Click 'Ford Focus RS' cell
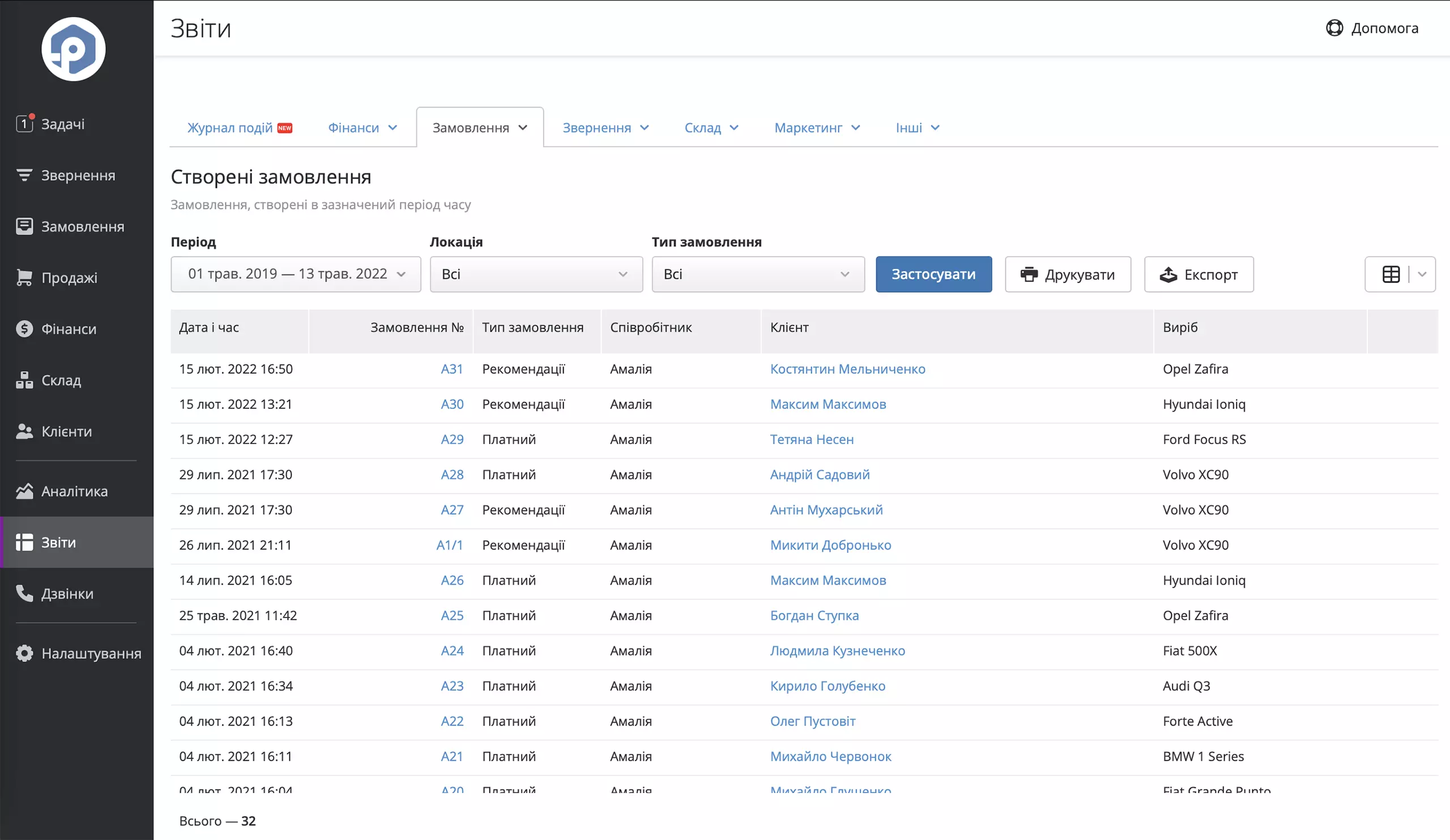 (1204, 439)
